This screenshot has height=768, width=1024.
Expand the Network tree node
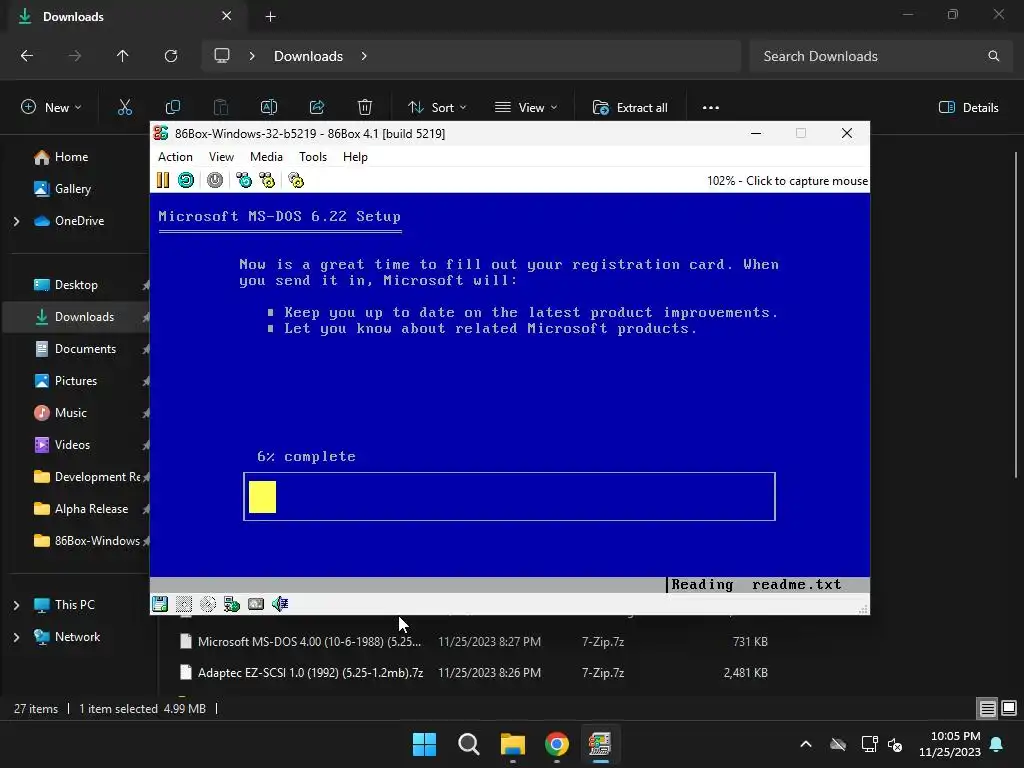click(x=16, y=637)
